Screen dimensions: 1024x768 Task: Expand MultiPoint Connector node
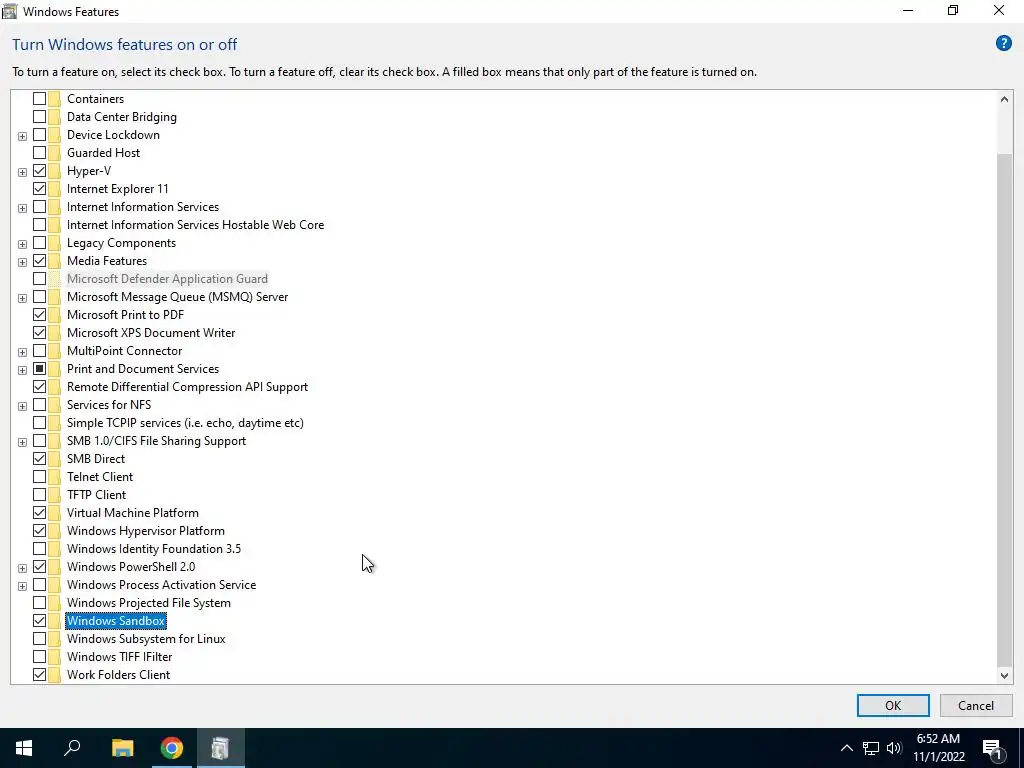coord(22,353)
